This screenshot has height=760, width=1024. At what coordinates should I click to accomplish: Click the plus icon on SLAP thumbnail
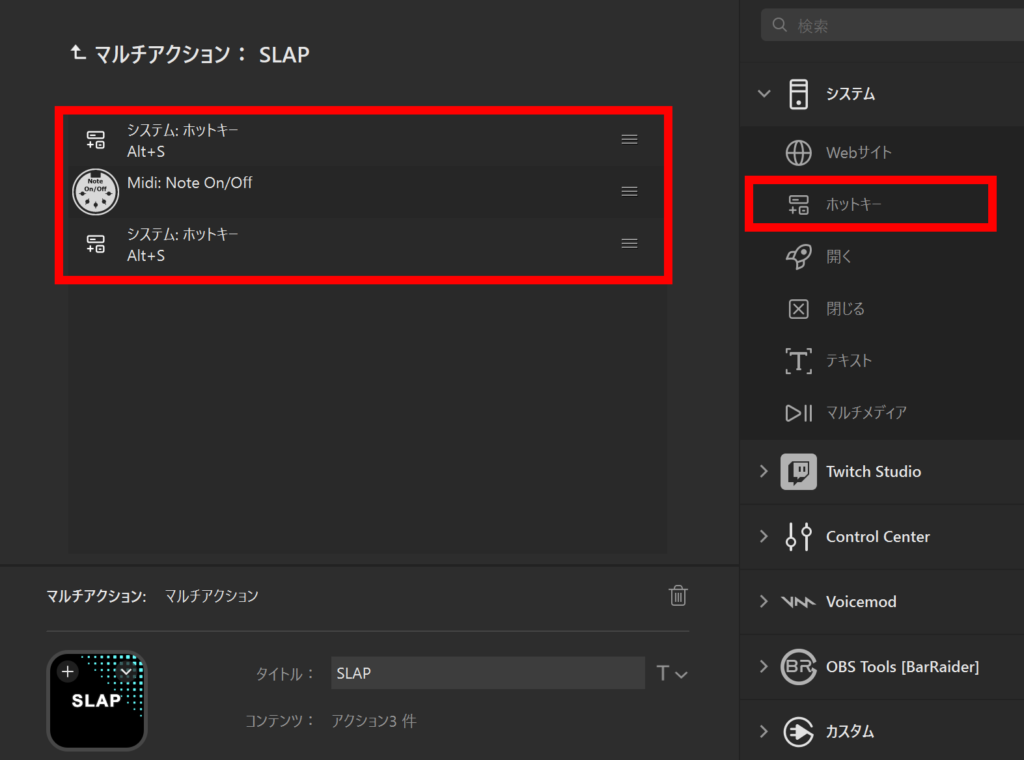(68, 672)
